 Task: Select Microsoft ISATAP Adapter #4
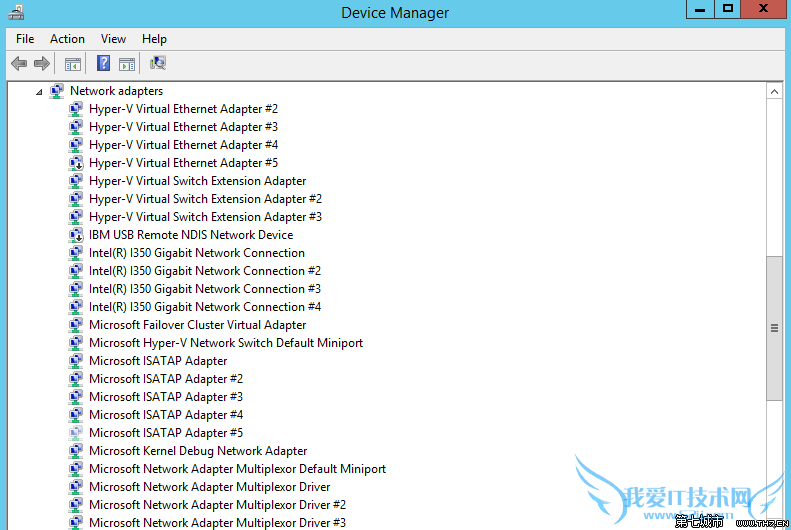coord(166,415)
